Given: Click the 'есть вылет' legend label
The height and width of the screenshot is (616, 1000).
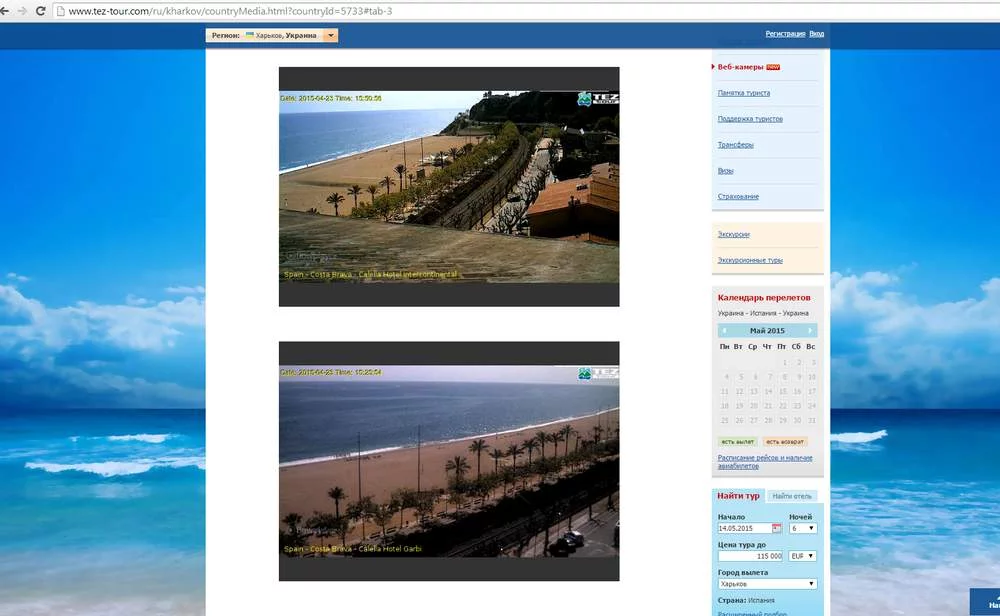Looking at the screenshot, I should pyautogui.click(x=737, y=441).
